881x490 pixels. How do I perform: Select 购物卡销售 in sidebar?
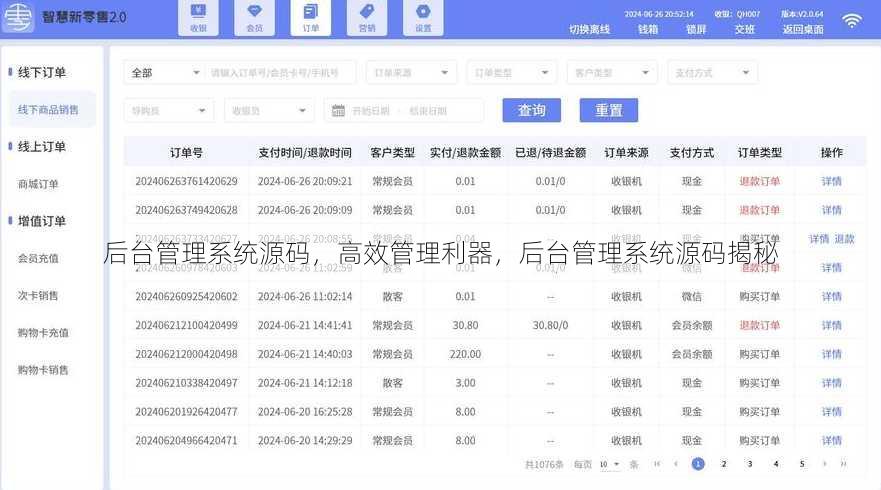click(x=43, y=369)
